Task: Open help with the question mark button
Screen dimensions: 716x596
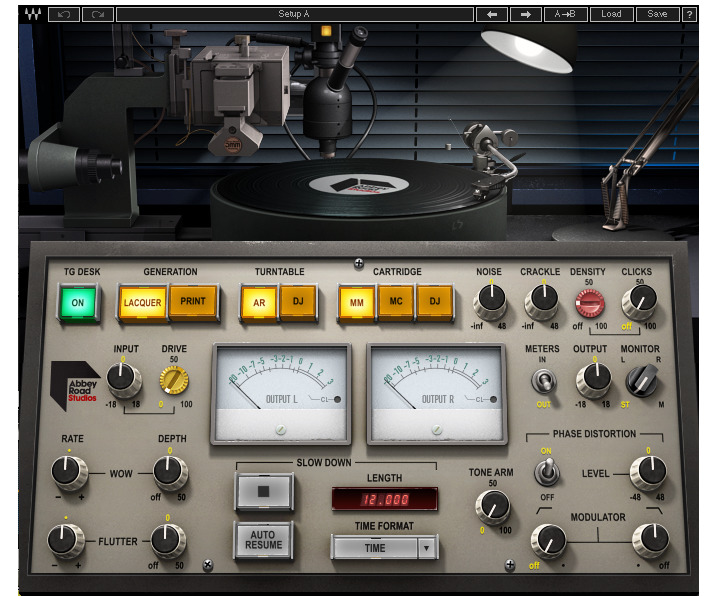Action: [x=689, y=14]
